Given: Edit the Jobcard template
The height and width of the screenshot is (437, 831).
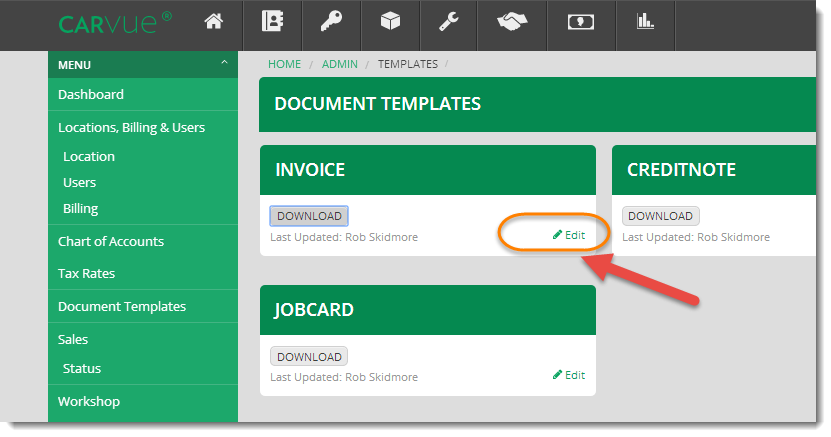Looking at the screenshot, I should (x=569, y=375).
